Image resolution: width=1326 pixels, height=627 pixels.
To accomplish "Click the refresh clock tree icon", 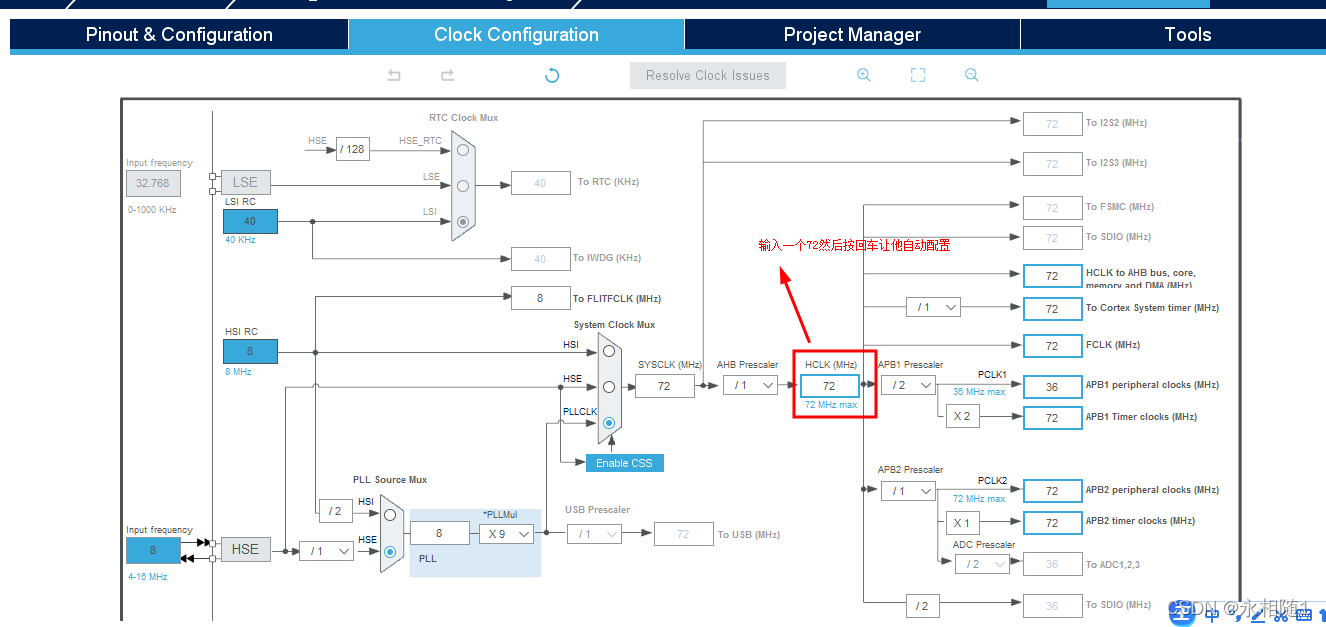I will [x=552, y=75].
